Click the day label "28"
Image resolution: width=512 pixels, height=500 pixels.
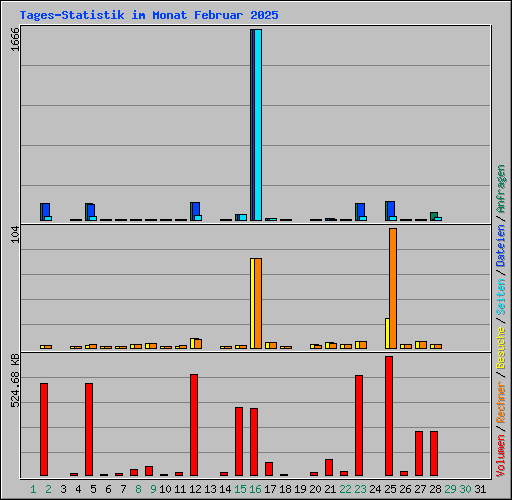(435, 489)
